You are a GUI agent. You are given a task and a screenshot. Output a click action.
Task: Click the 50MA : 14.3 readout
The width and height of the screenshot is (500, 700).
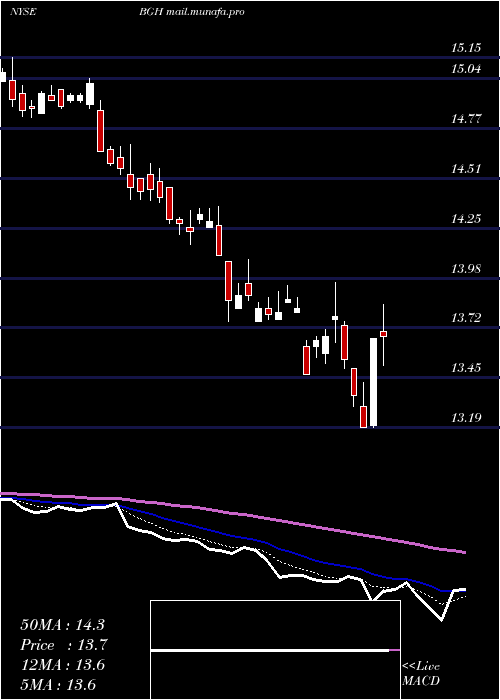pos(62,625)
